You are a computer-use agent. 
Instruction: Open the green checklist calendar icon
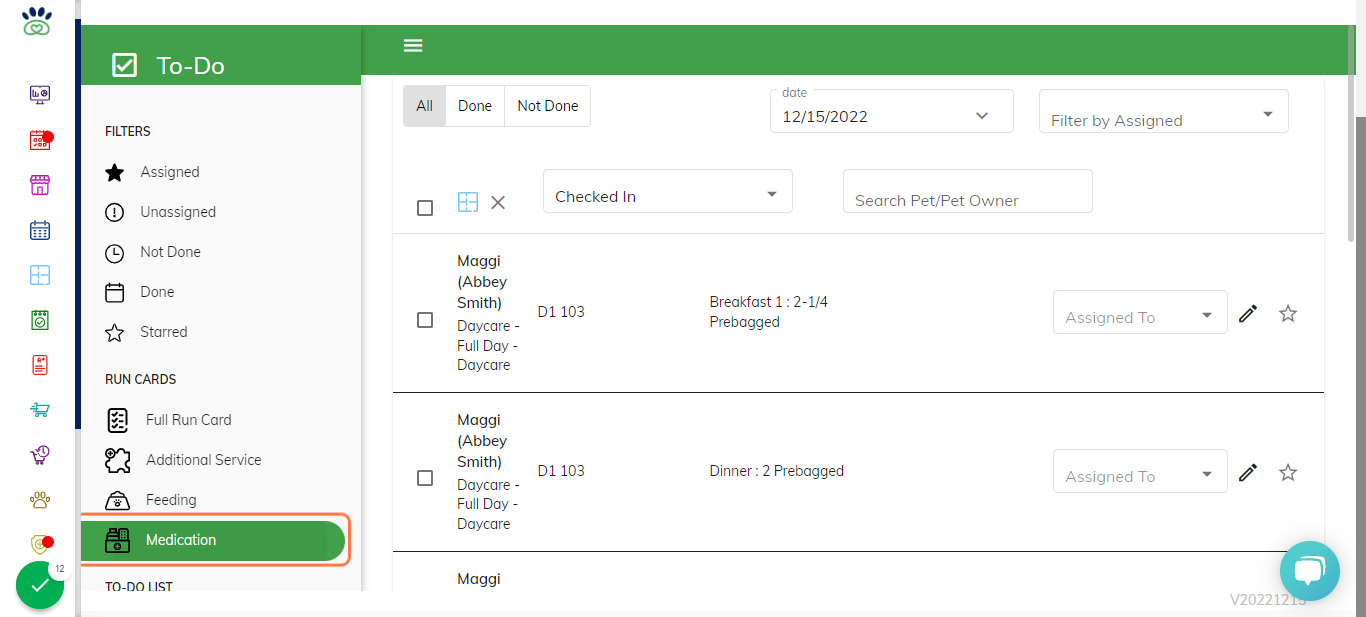[x=39, y=320]
